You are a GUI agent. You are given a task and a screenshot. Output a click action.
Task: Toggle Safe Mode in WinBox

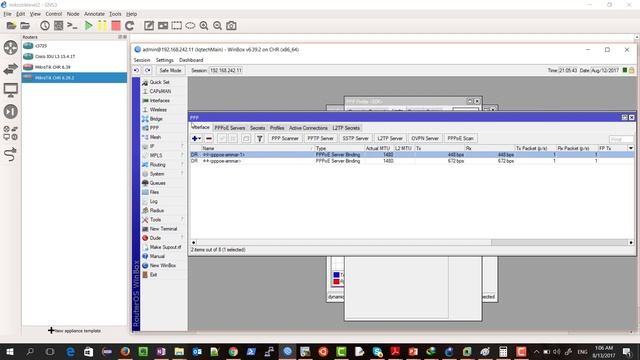(x=170, y=70)
